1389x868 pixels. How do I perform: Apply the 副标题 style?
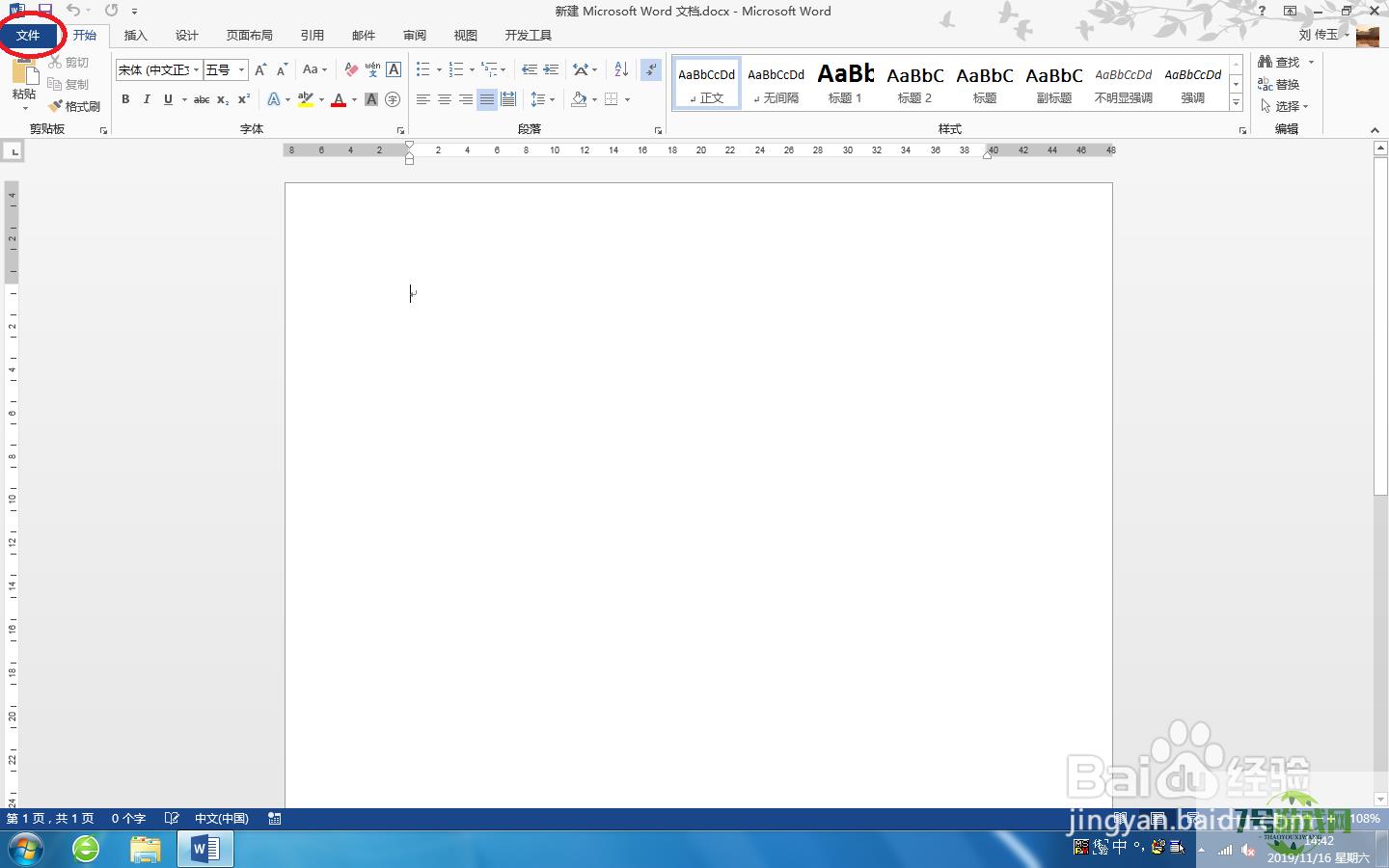coord(1053,83)
